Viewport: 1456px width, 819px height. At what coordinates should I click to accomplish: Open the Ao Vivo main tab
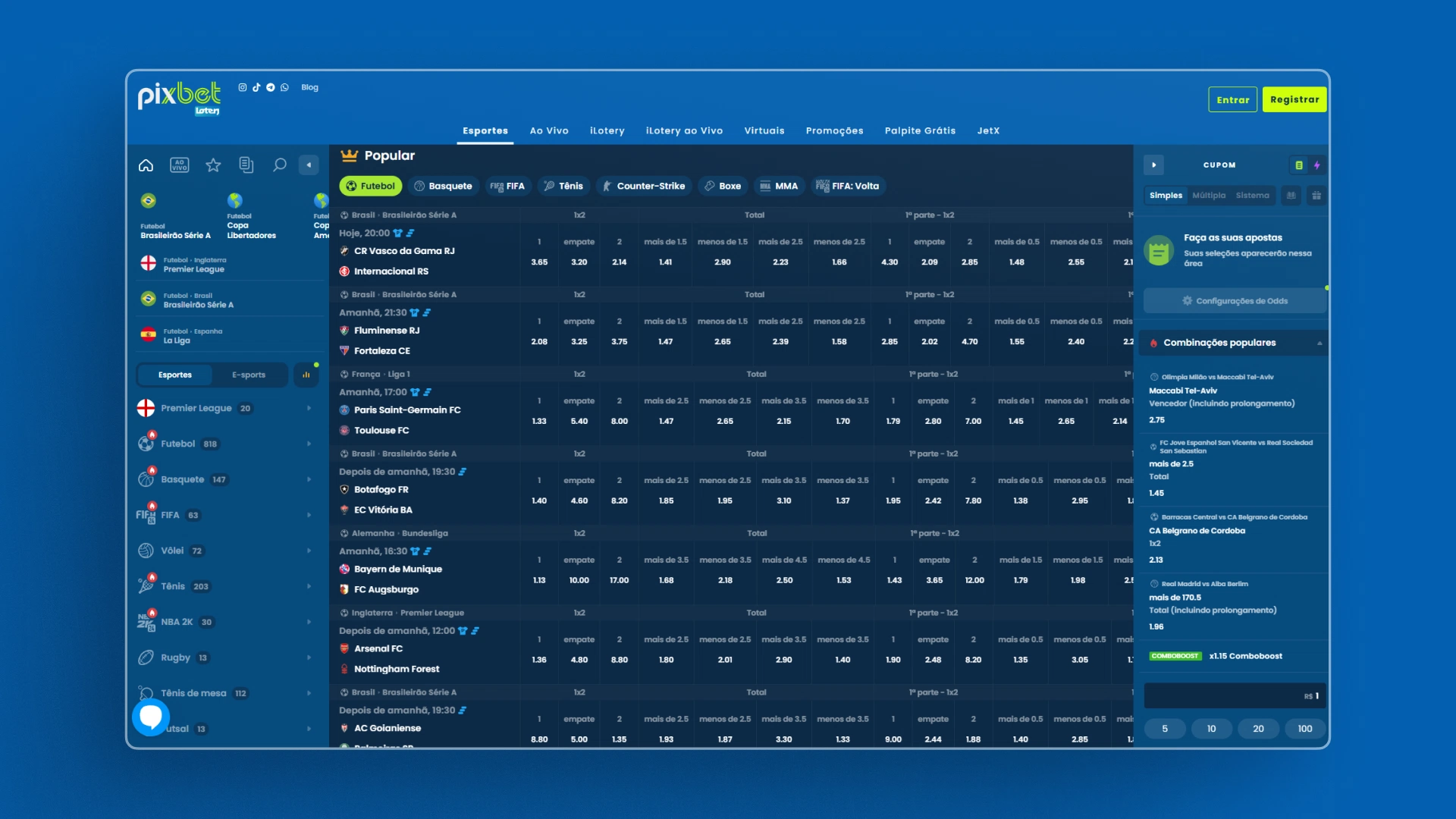point(549,130)
